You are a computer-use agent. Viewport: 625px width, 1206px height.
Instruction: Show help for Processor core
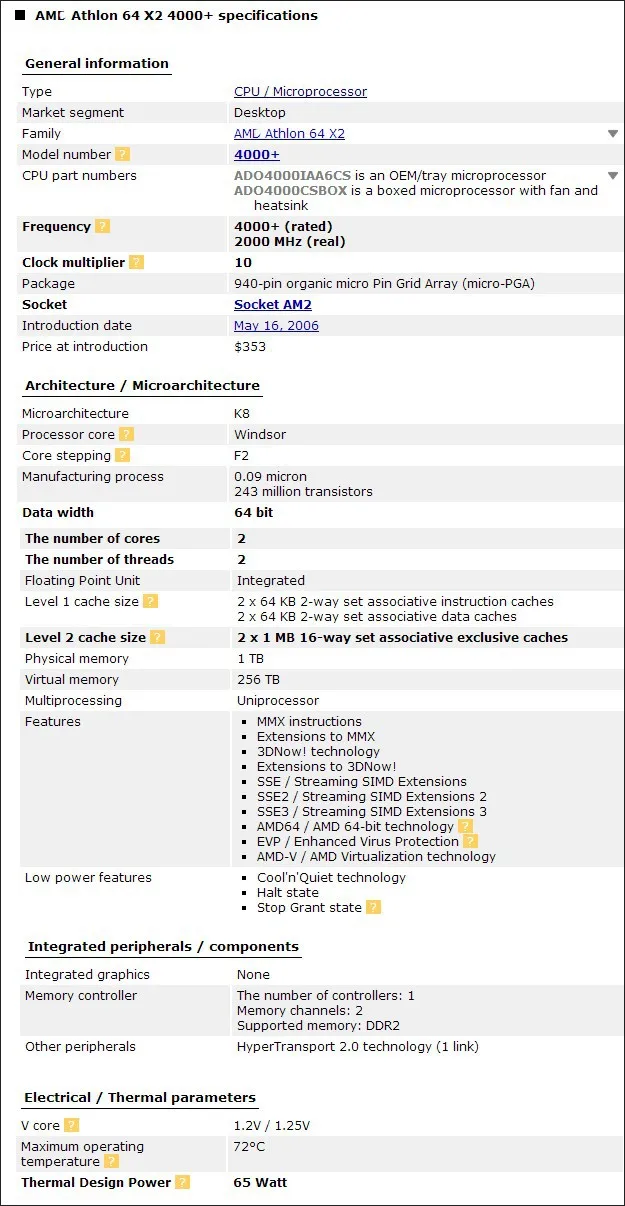[x=126, y=434]
